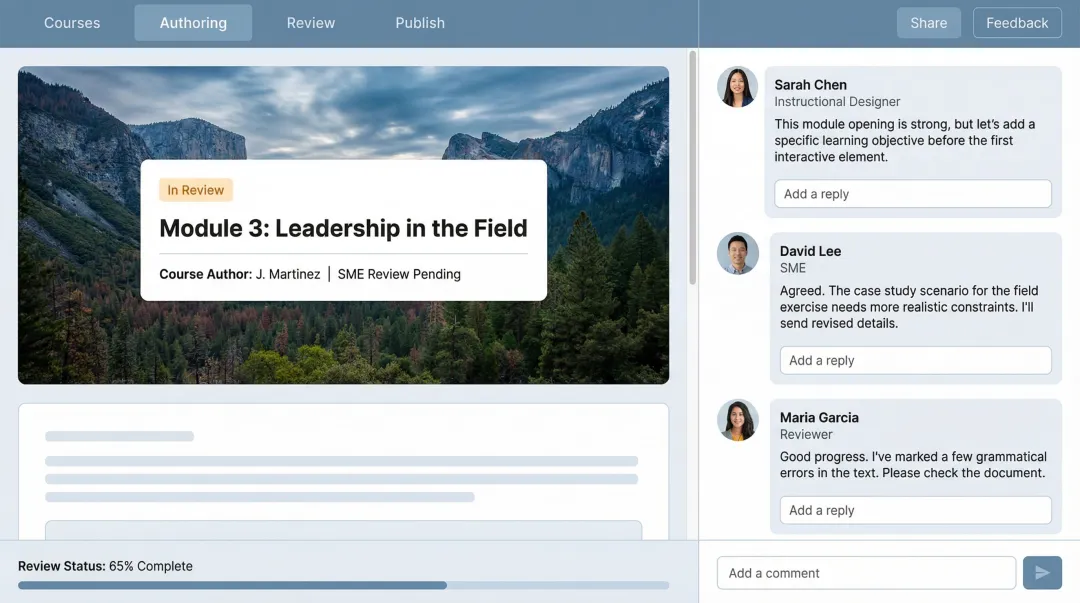Reply to Sarah Chen's comment
The height and width of the screenshot is (603, 1080).
pyautogui.click(x=912, y=193)
